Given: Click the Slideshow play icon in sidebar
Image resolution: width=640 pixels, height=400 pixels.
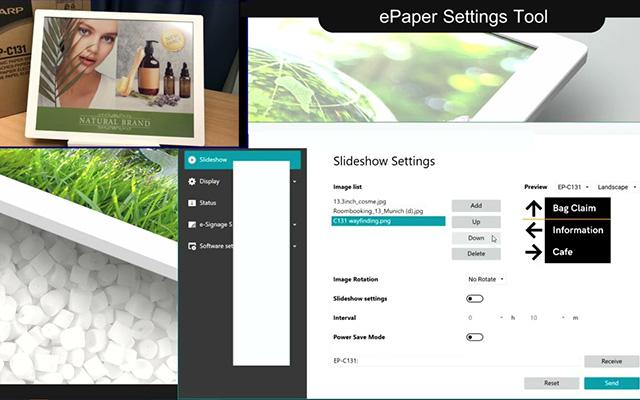Looking at the screenshot, I should tap(192, 160).
